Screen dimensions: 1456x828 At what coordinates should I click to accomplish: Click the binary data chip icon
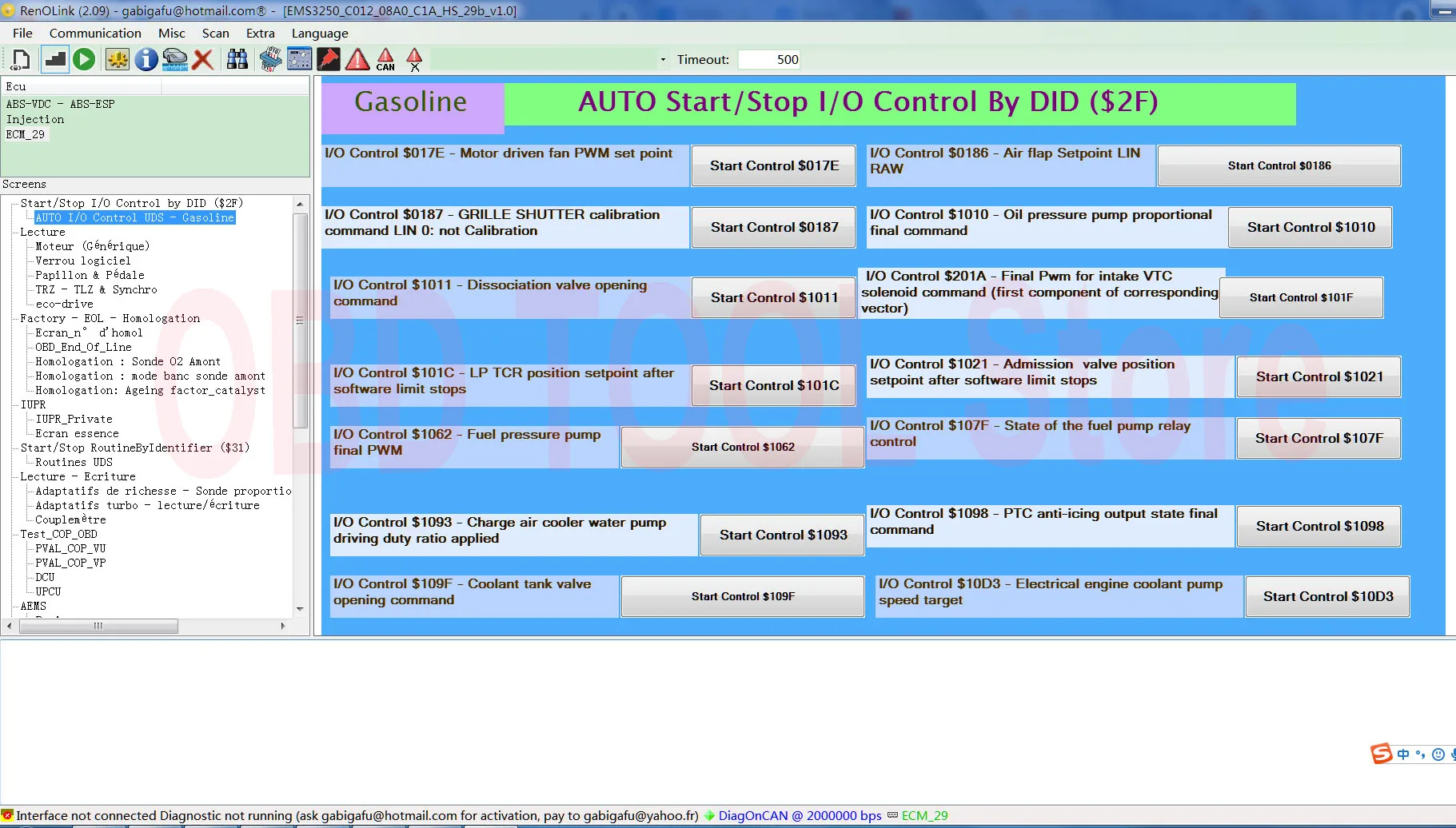coord(270,59)
